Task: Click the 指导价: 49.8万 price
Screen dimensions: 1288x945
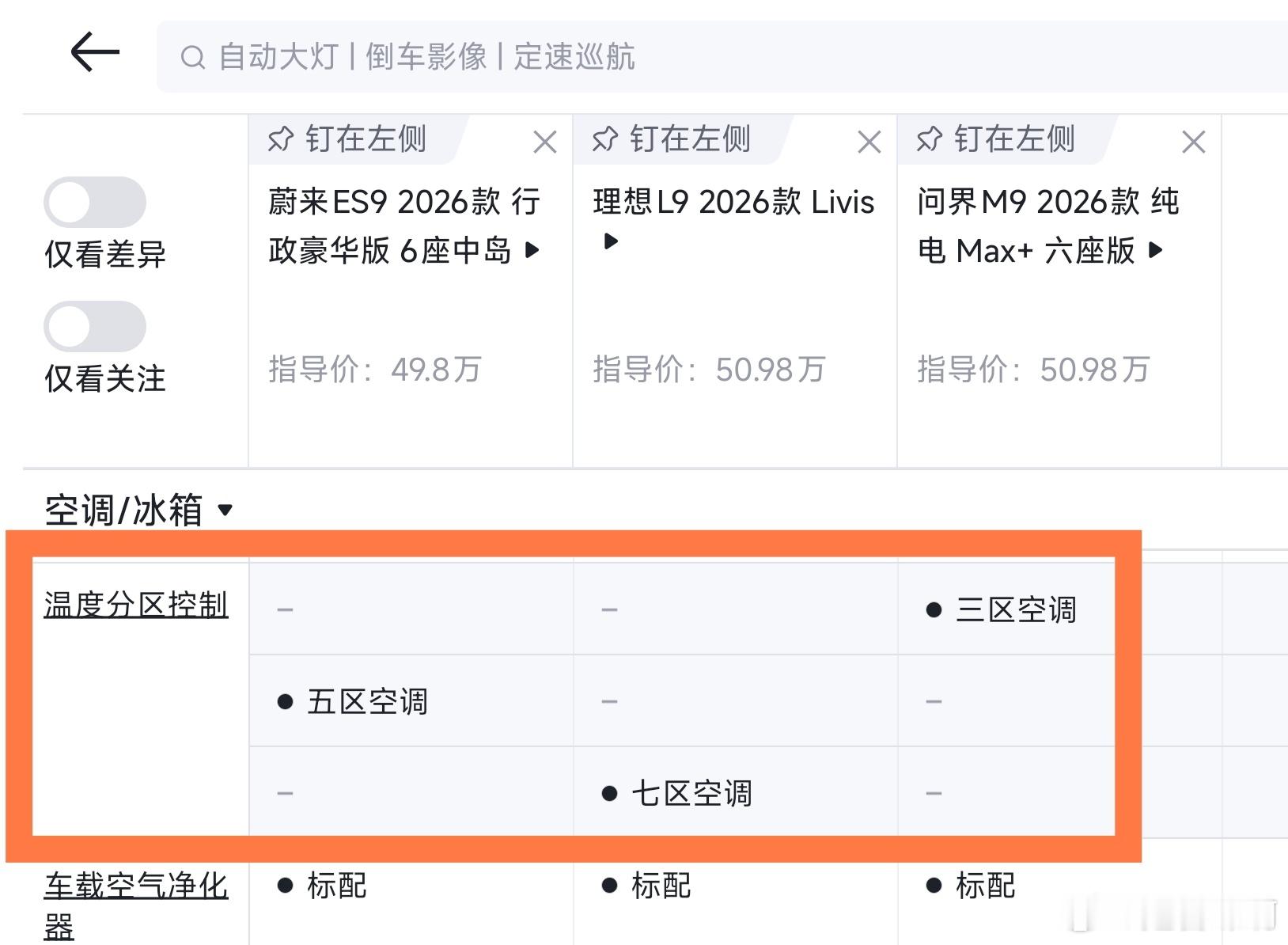Action: 375,370
